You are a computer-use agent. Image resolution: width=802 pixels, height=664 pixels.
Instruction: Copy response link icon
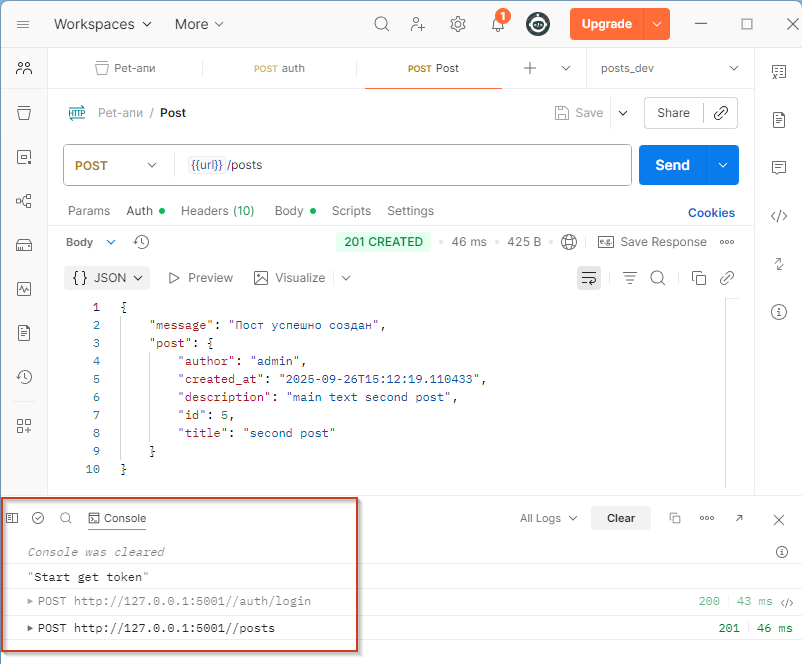pos(727,278)
